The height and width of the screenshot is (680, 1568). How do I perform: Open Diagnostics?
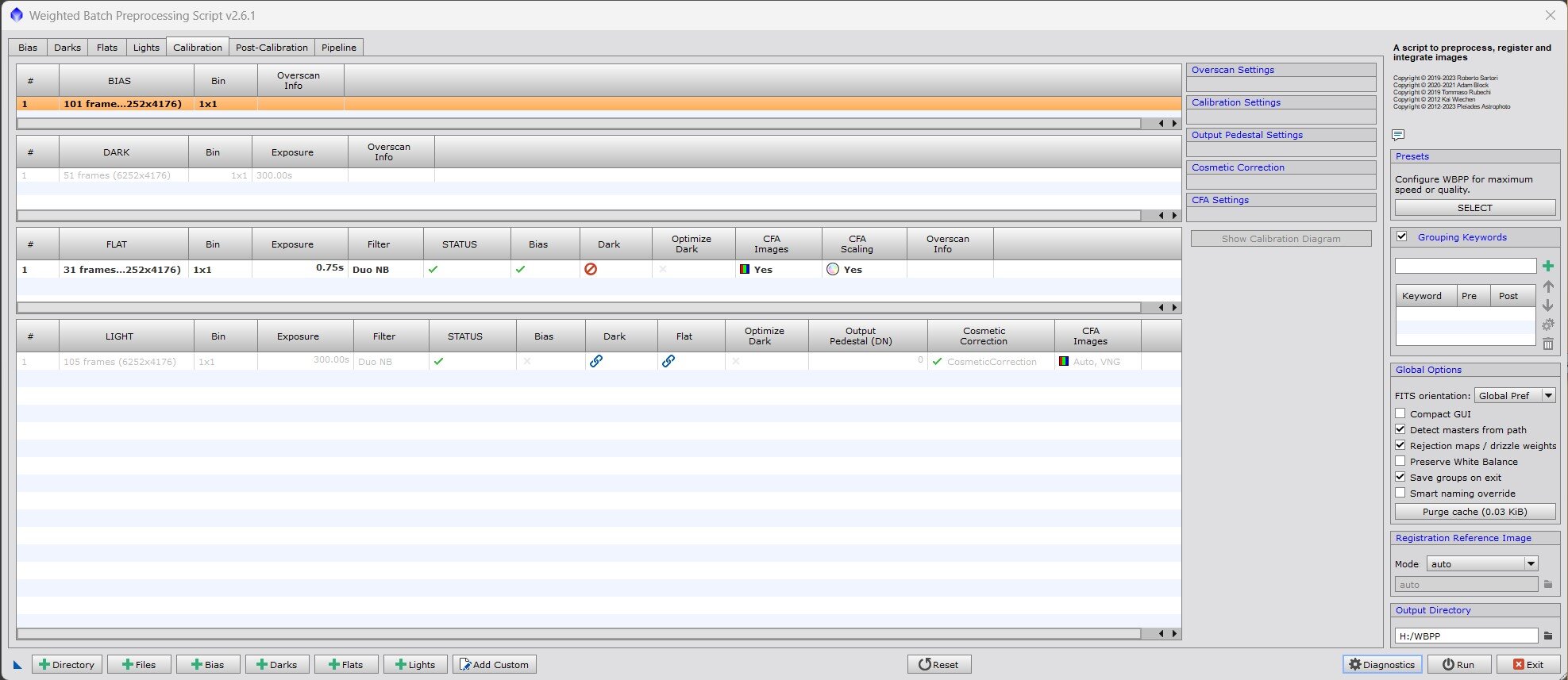(1382, 664)
